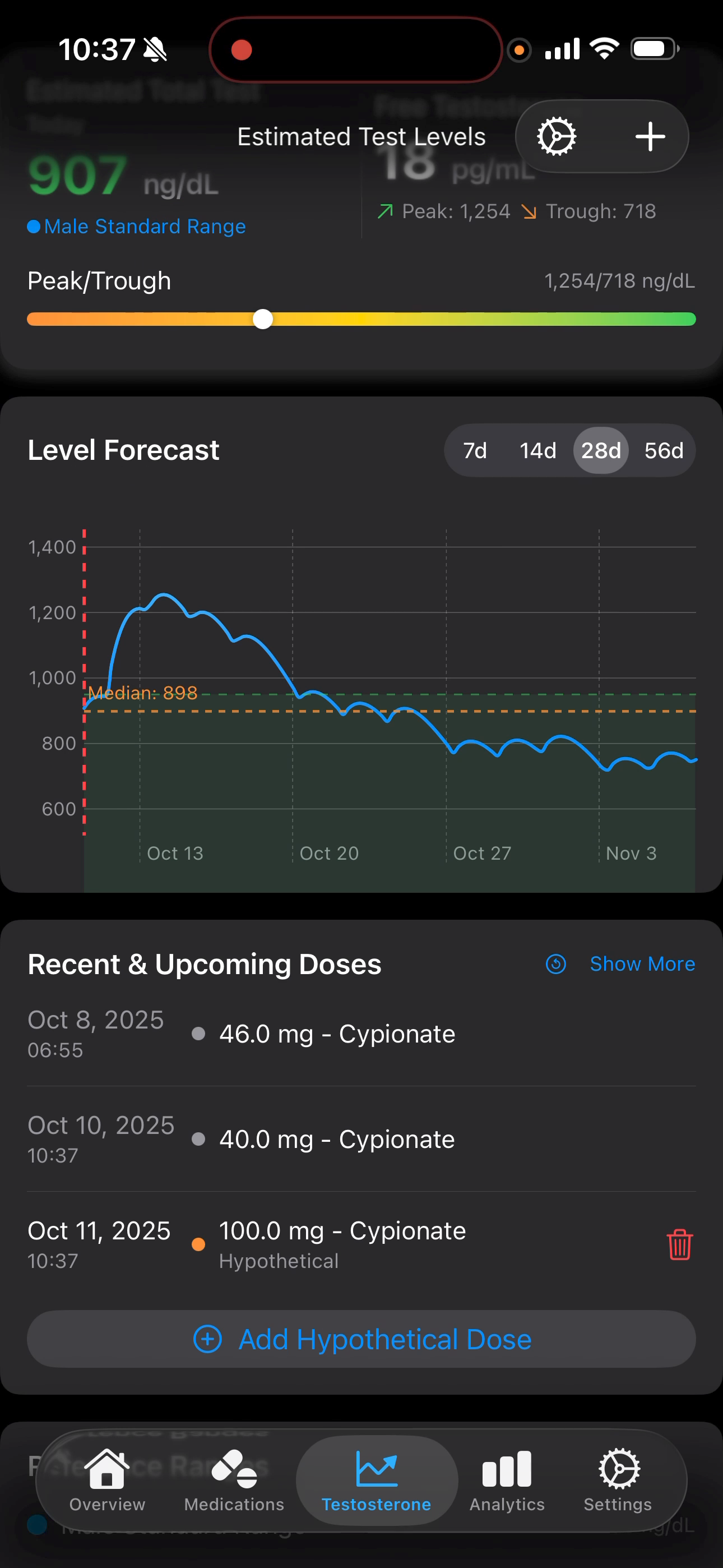This screenshot has height=1568, width=723.
Task: Expand doses list with Show More
Action: pos(642,963)
